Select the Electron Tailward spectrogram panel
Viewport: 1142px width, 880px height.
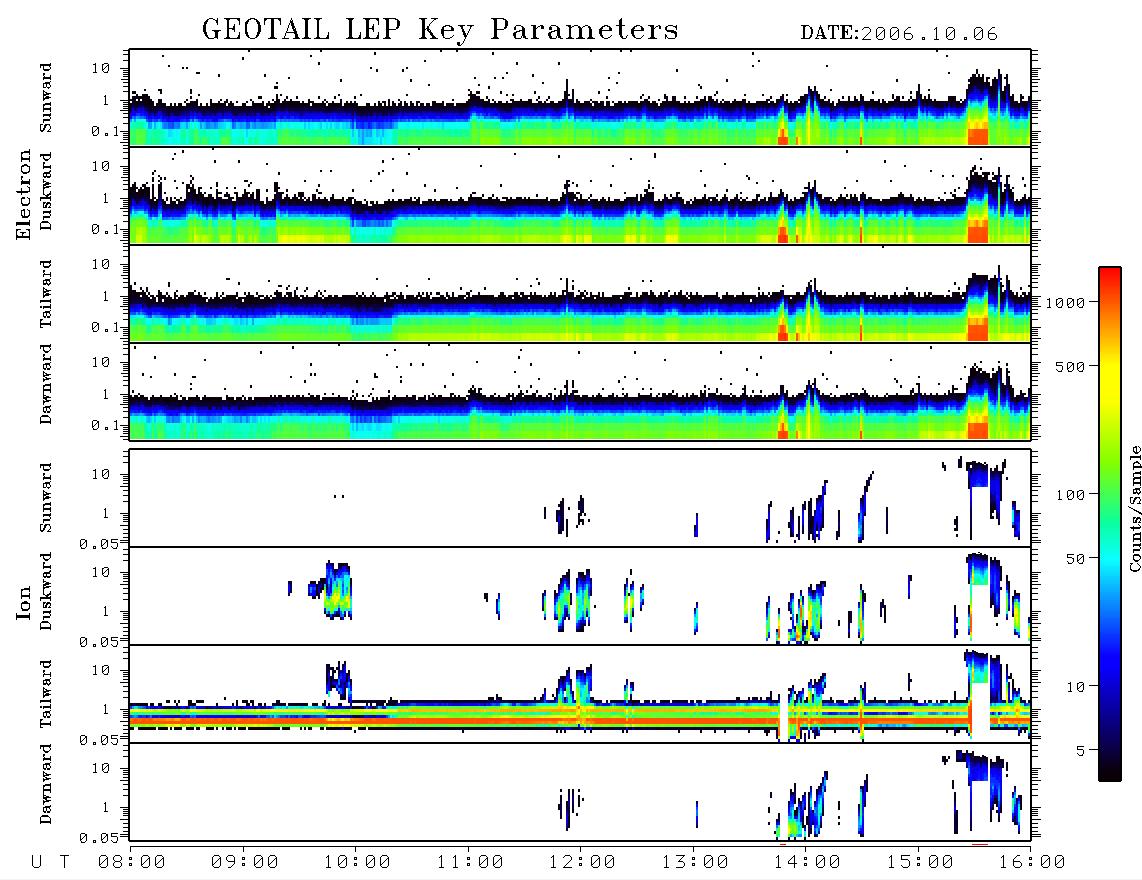pos(580,294)
